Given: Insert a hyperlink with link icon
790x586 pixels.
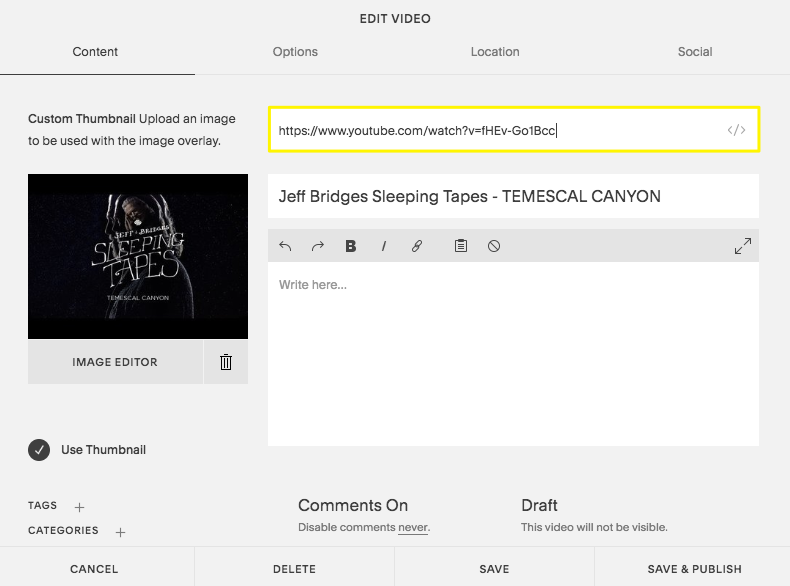Looking at the screenshot, I should point(417,246).
